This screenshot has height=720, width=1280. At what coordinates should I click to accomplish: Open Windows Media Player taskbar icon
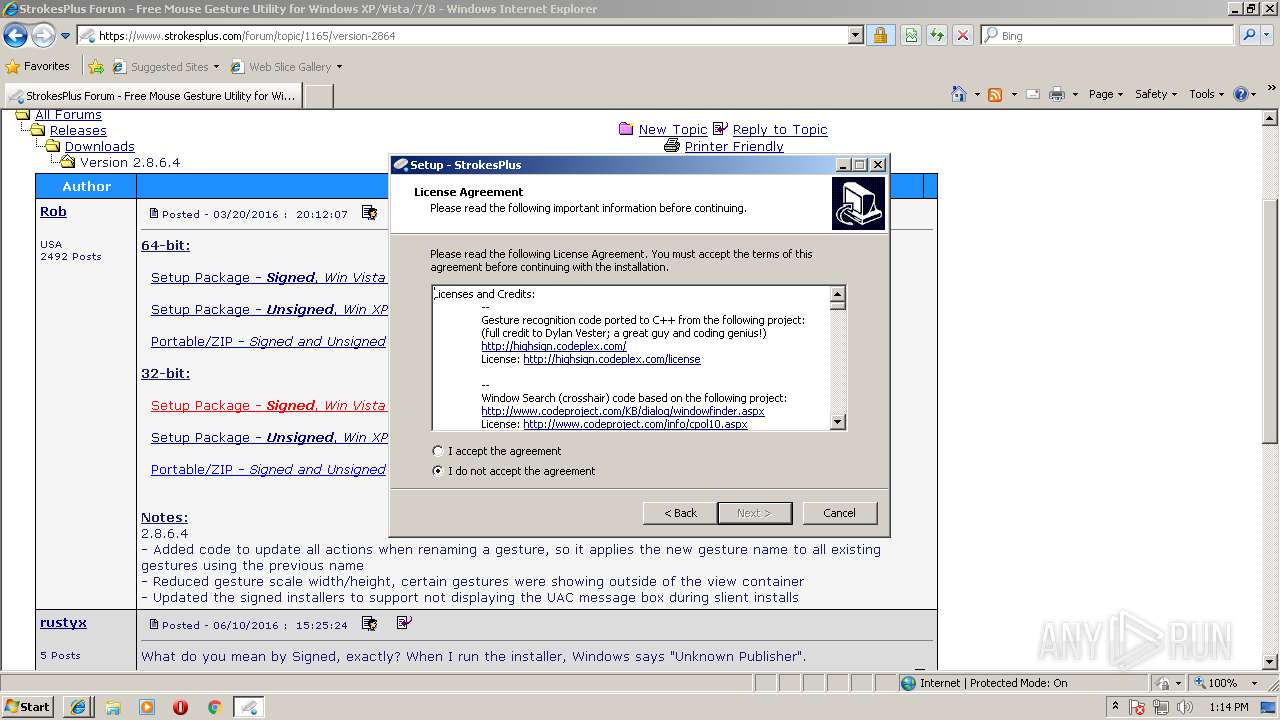click(x=147, y=707)
